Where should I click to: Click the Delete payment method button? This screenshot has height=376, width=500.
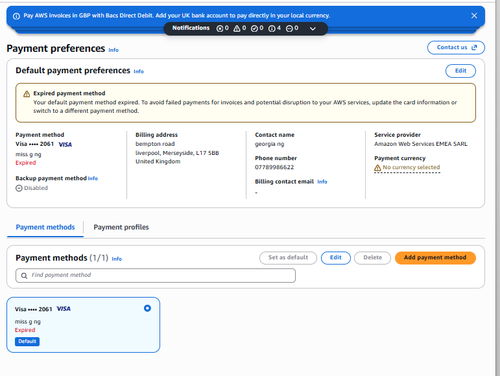coord(372,258)
